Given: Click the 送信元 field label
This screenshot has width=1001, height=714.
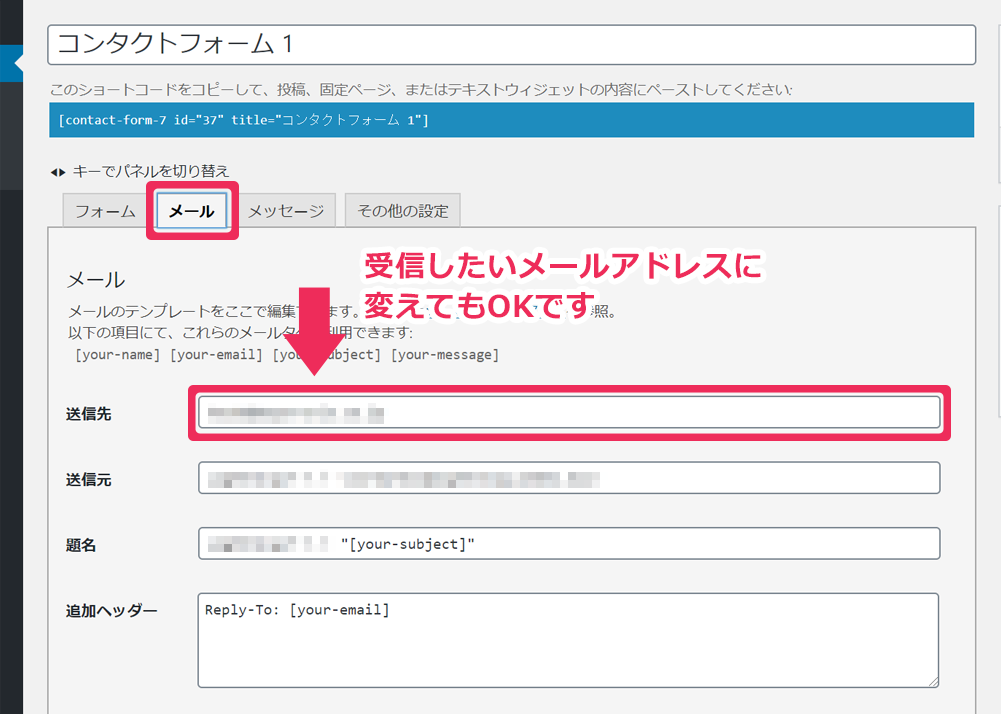Looking at the screenshot, I should click(88, 480).
